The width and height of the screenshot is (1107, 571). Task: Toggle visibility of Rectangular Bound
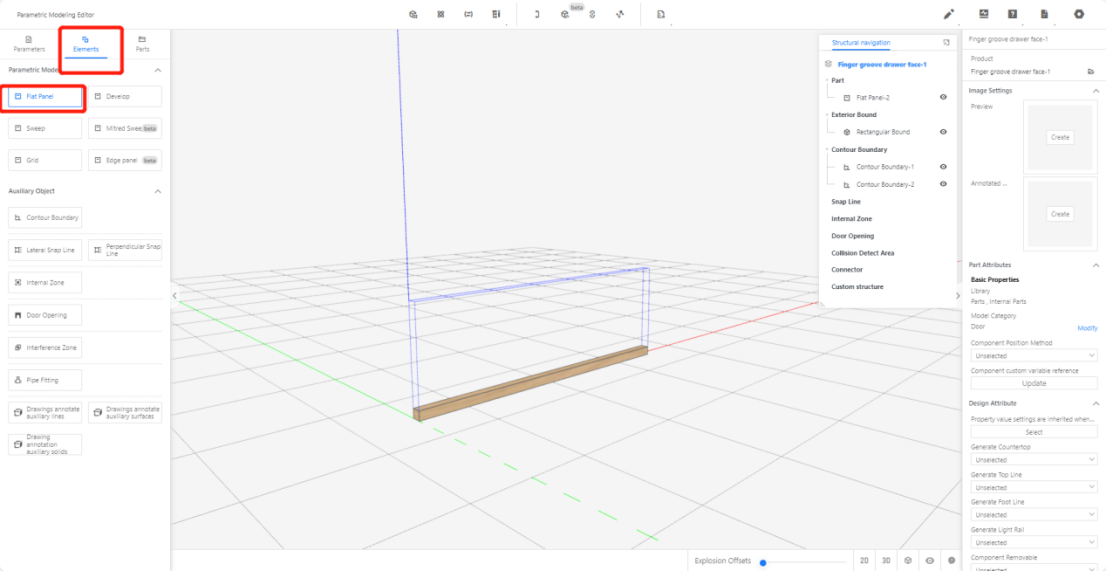click(x=943, y=132)
